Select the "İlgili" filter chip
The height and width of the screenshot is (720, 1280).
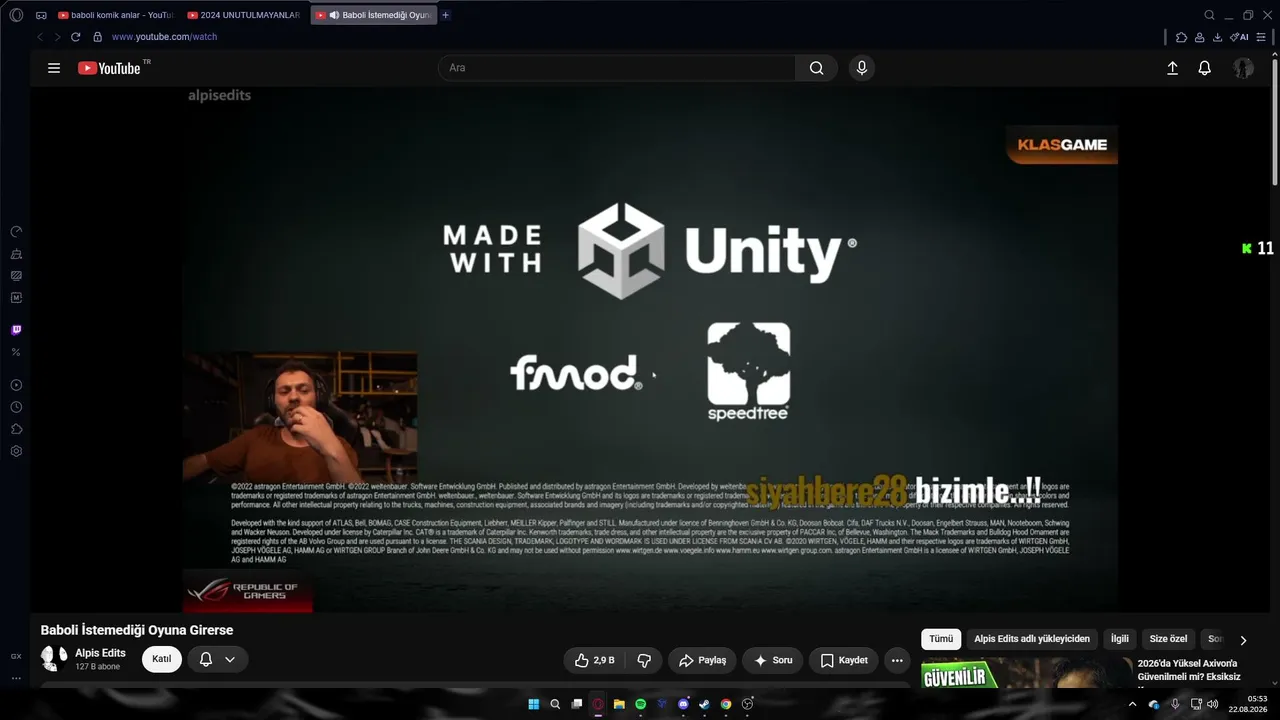click(1120, 639)
